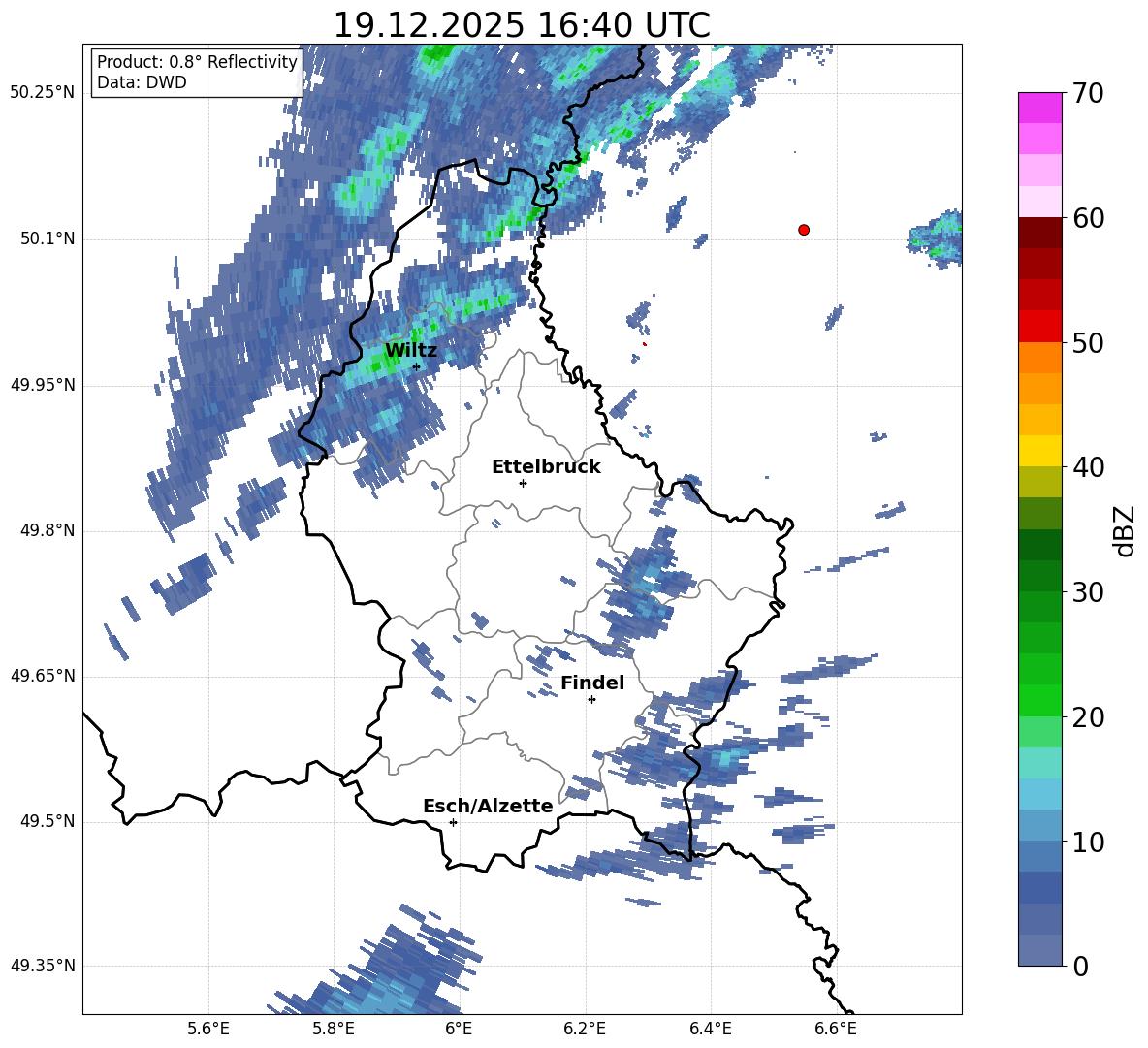The width and height of the screenshot is (1148, 1048).
Task: Click the Findel city label
Action: (x=592, y=683)
